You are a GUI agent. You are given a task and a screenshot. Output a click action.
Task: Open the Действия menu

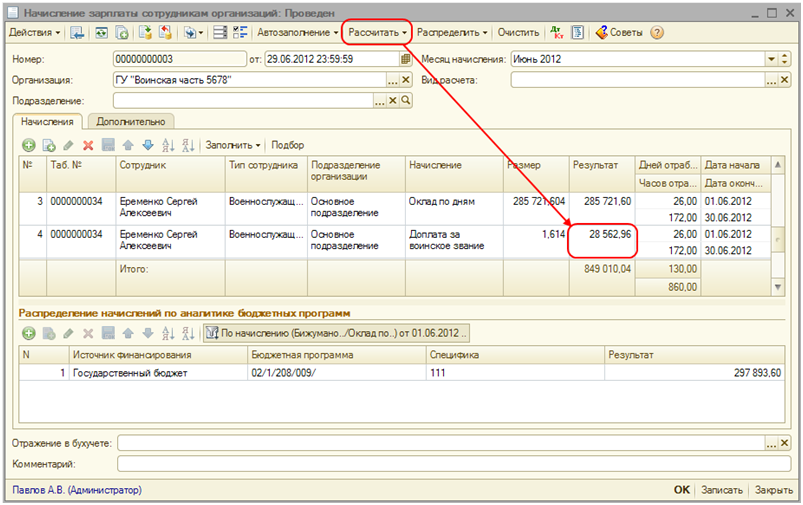[x=33, y=32]
